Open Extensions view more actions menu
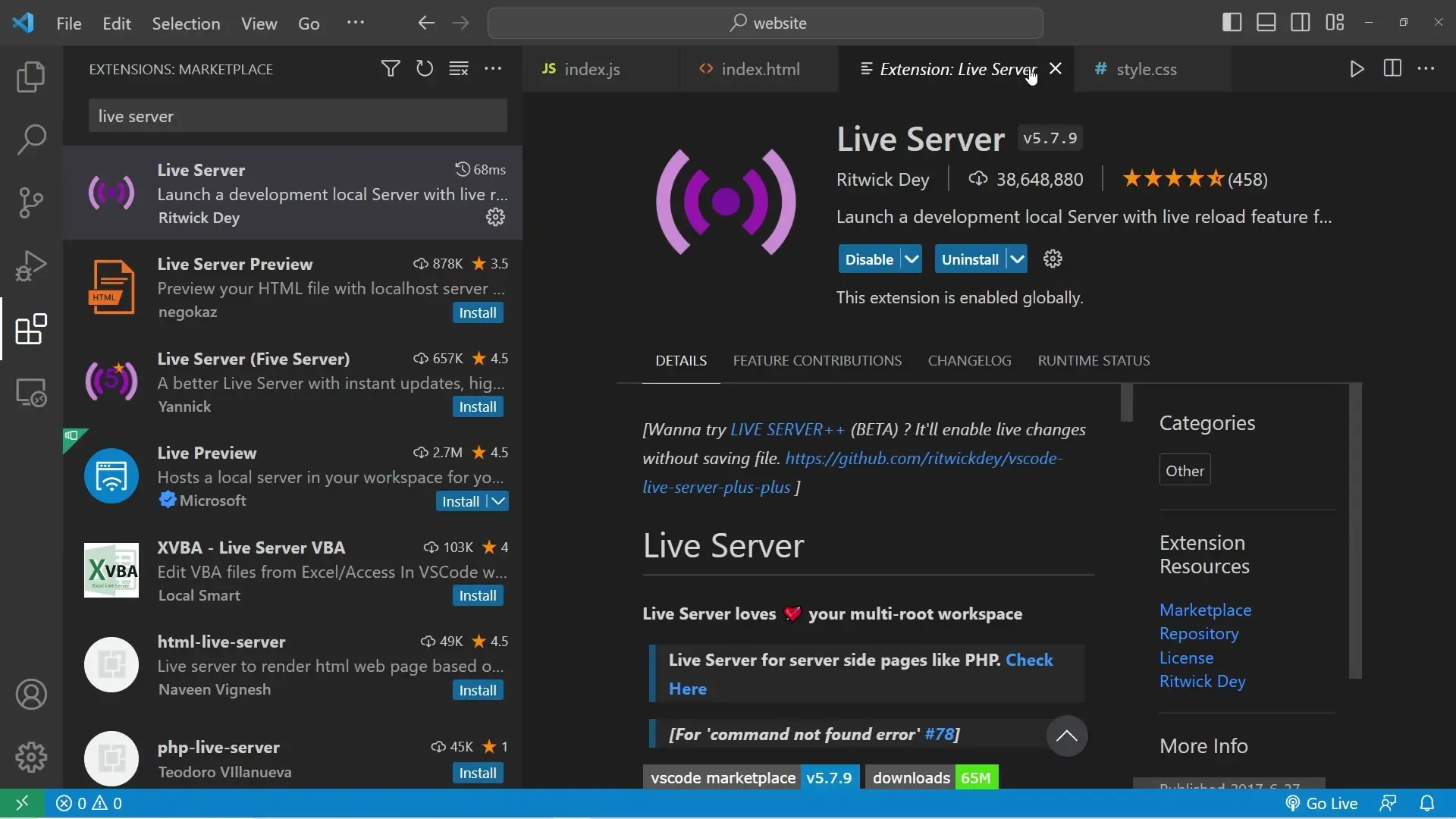This screenshot has width=1456, height=819. coord(493,69)
